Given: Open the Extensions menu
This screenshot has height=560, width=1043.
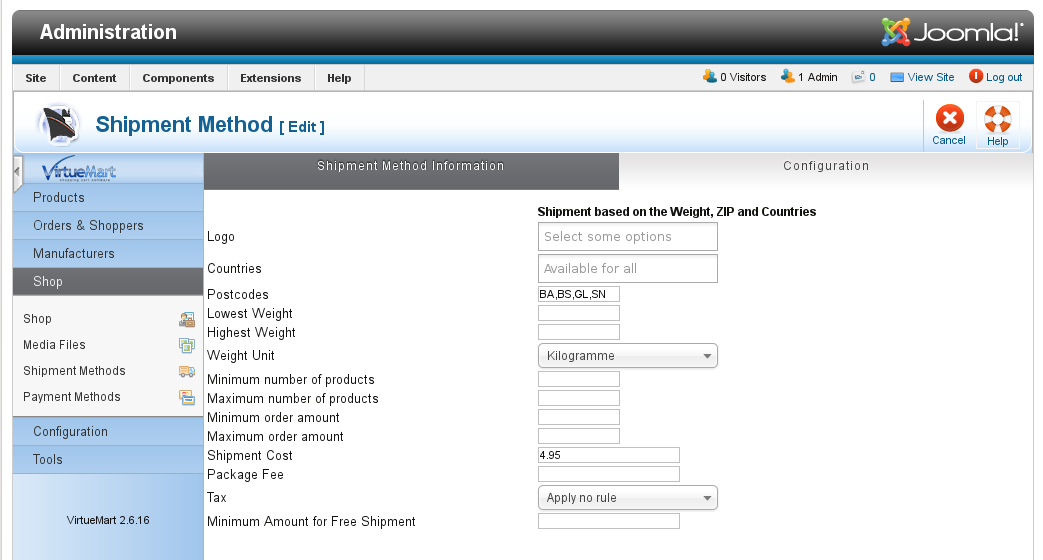Looking at the screenshot, I should 271,78.
